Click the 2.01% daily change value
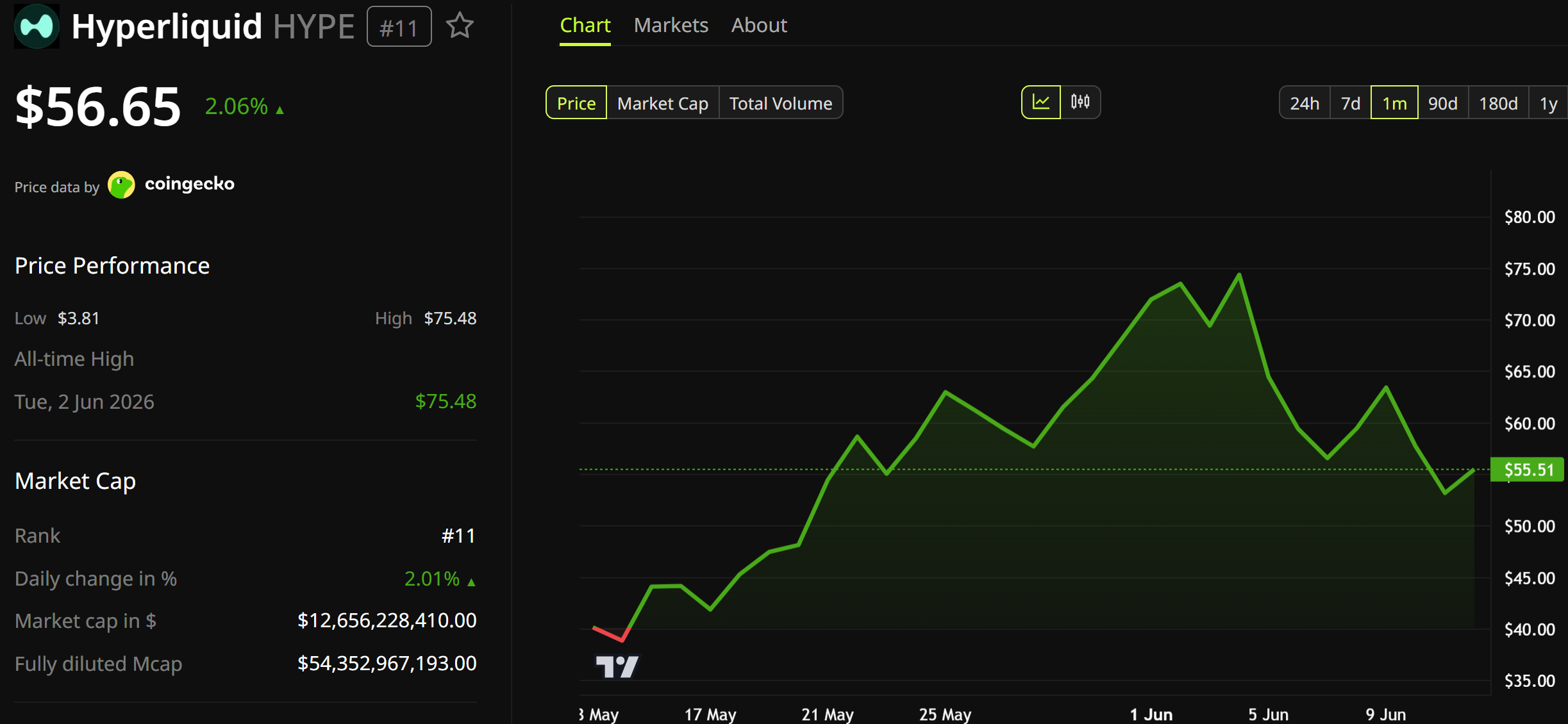Image resolution: width=1568 pixels, height=724 pixels. click(x=440, y=579)
